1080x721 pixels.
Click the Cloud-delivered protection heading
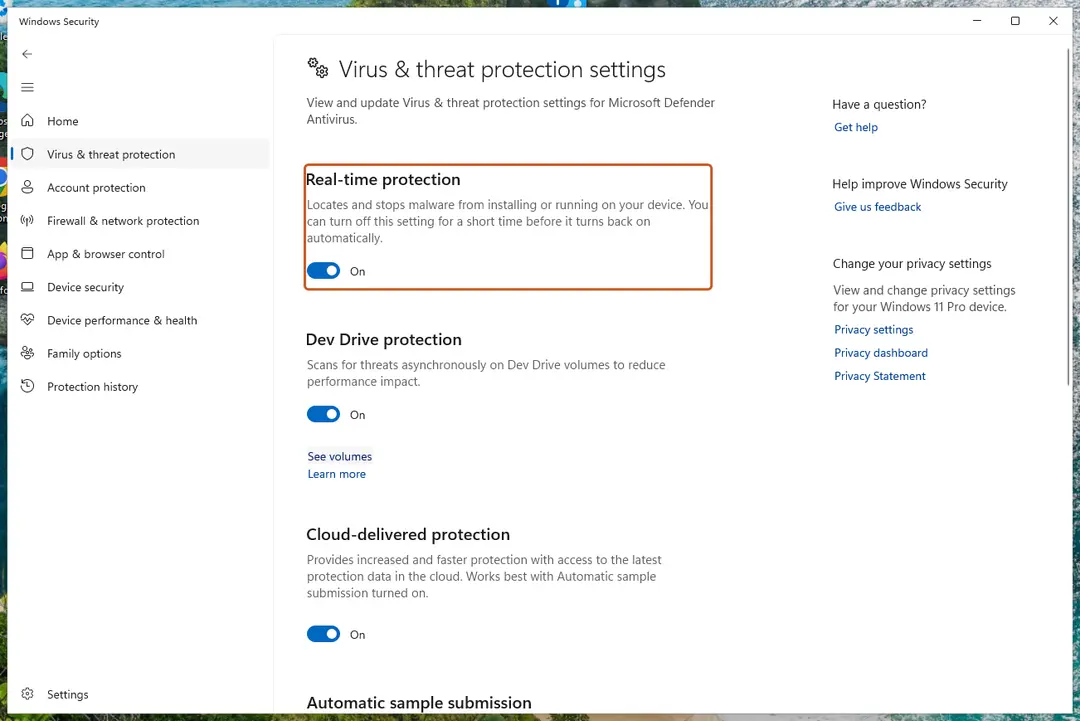[408, 534]
